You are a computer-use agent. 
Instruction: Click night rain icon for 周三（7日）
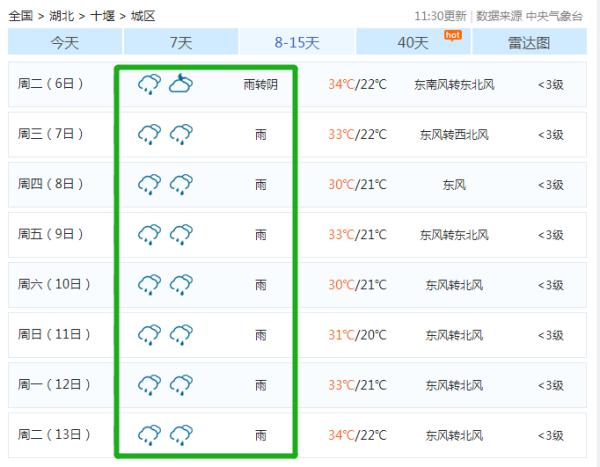(x=181, y=134)
